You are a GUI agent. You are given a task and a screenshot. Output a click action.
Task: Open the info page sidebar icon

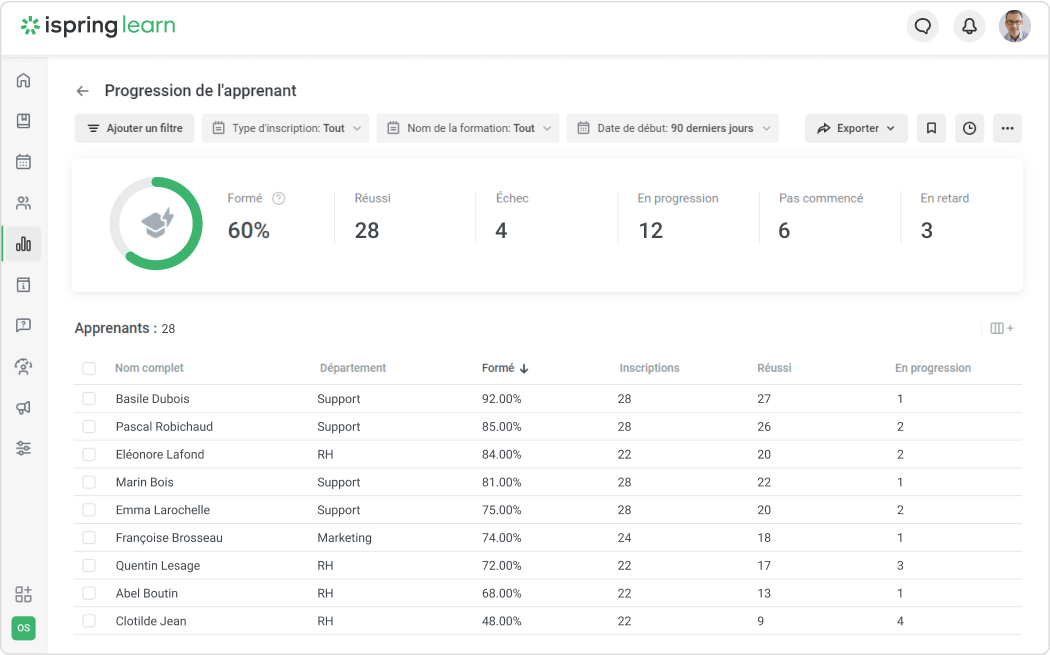(23, 285)
